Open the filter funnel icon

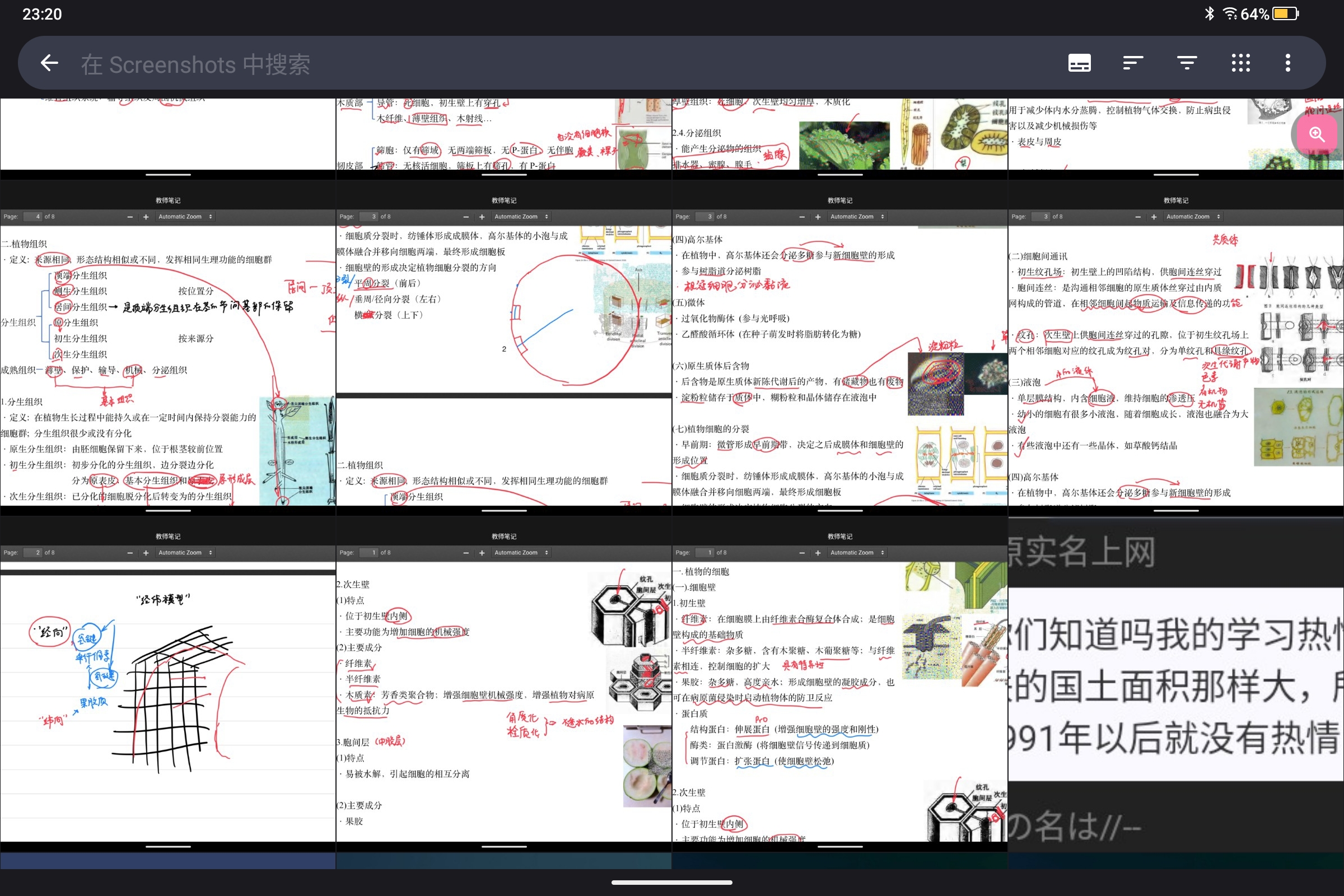pyautogui.click(x=1187, y=63)
